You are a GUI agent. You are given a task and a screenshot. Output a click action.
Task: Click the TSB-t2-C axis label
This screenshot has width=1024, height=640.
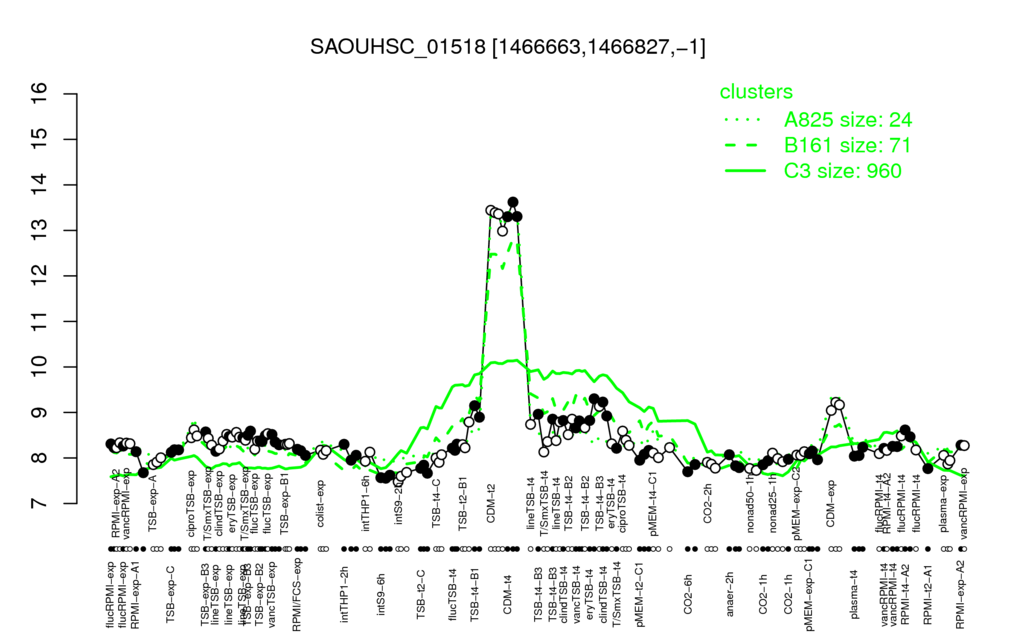tap(421, 594)
